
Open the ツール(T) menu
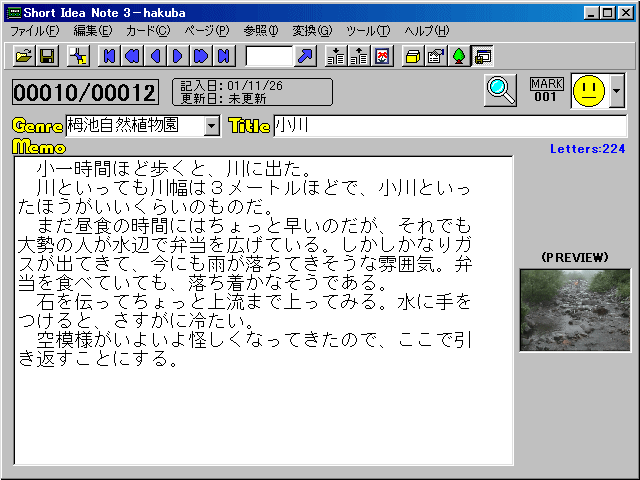[368, 31]
